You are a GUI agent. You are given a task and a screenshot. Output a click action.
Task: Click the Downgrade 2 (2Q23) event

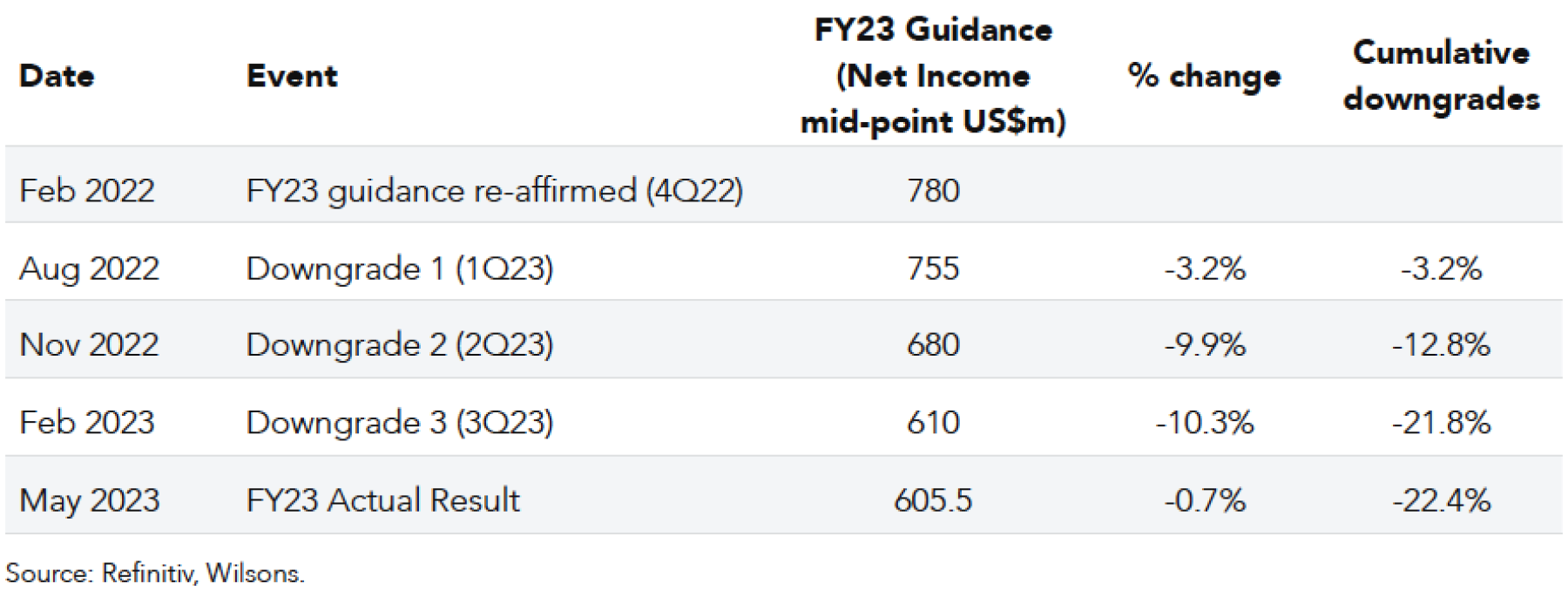(400, 345)
